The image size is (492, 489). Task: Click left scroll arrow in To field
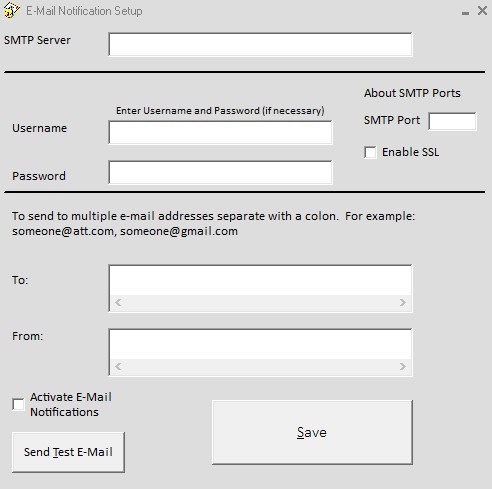pos(118,303)
